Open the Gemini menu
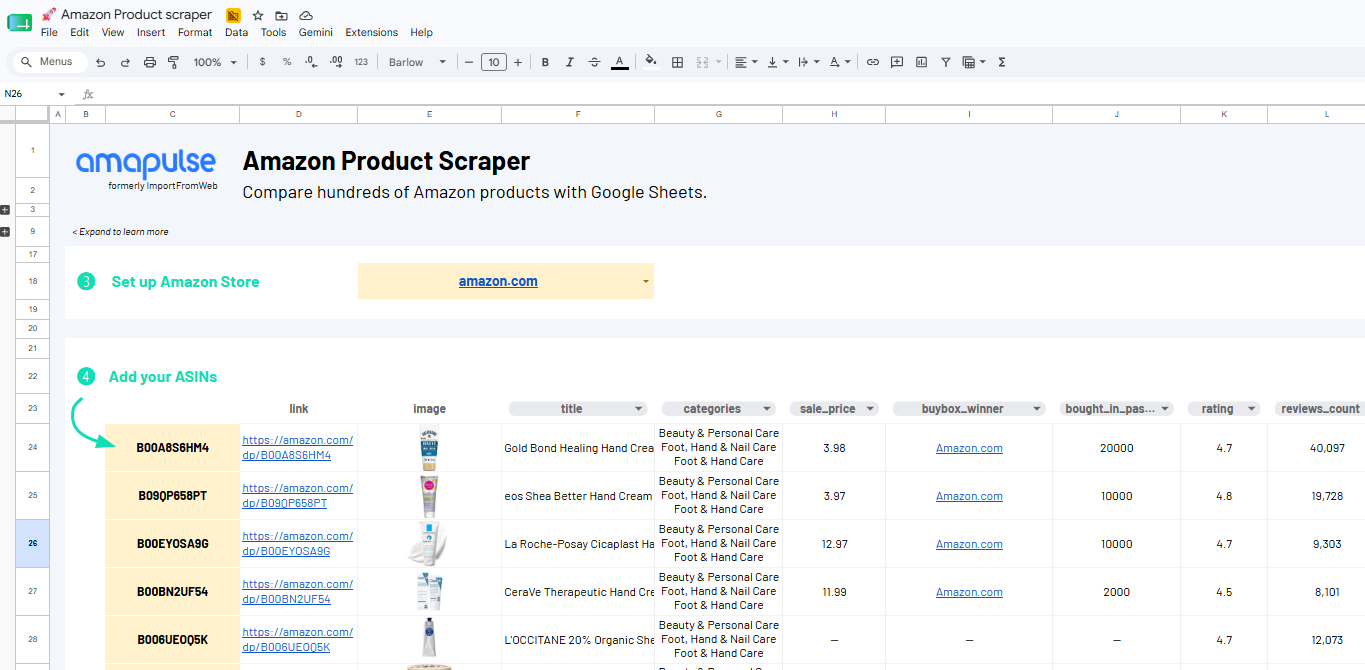Image resolution: width=1365 pixels, height=670 pixels. [x=316, y=32]
